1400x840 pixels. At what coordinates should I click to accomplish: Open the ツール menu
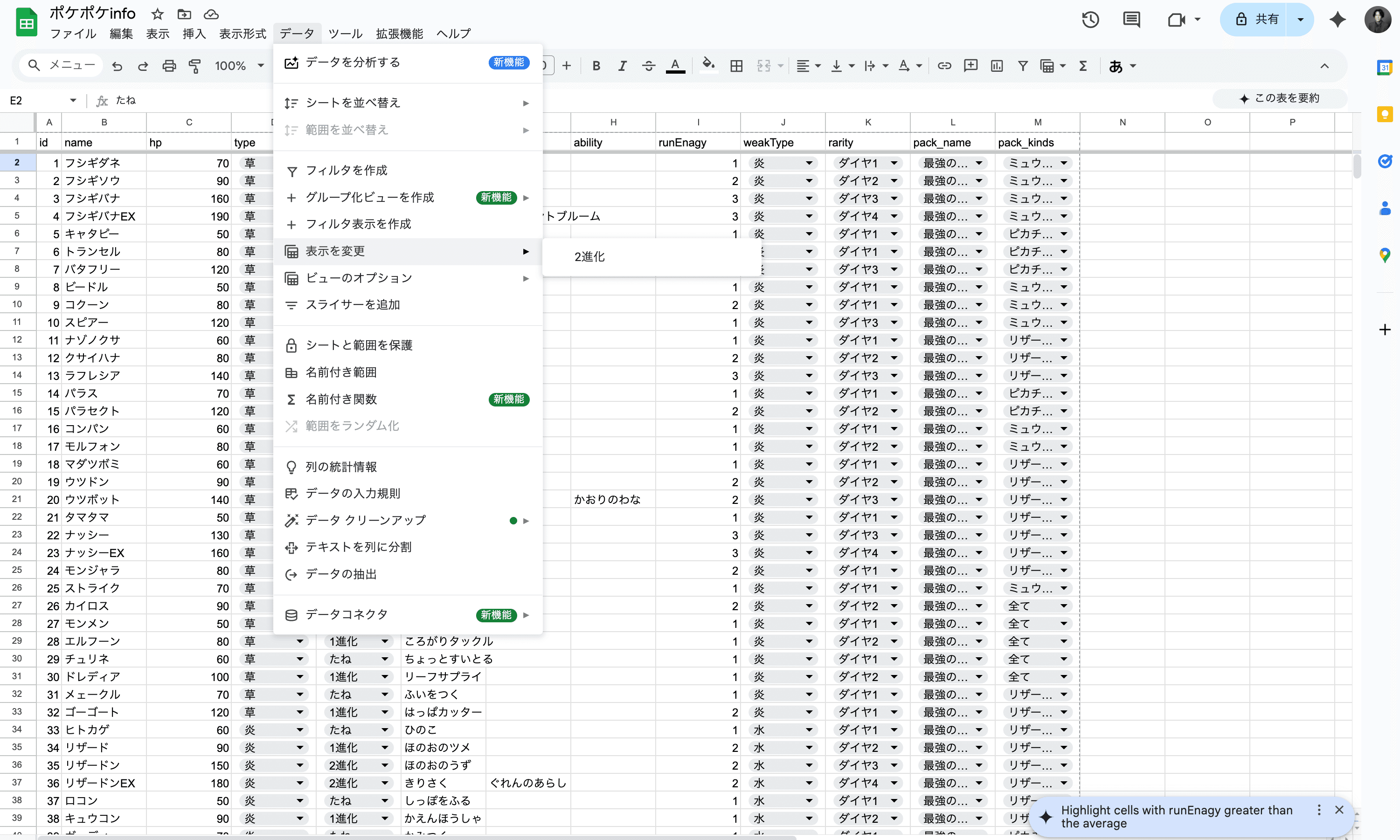coord(345,34)
